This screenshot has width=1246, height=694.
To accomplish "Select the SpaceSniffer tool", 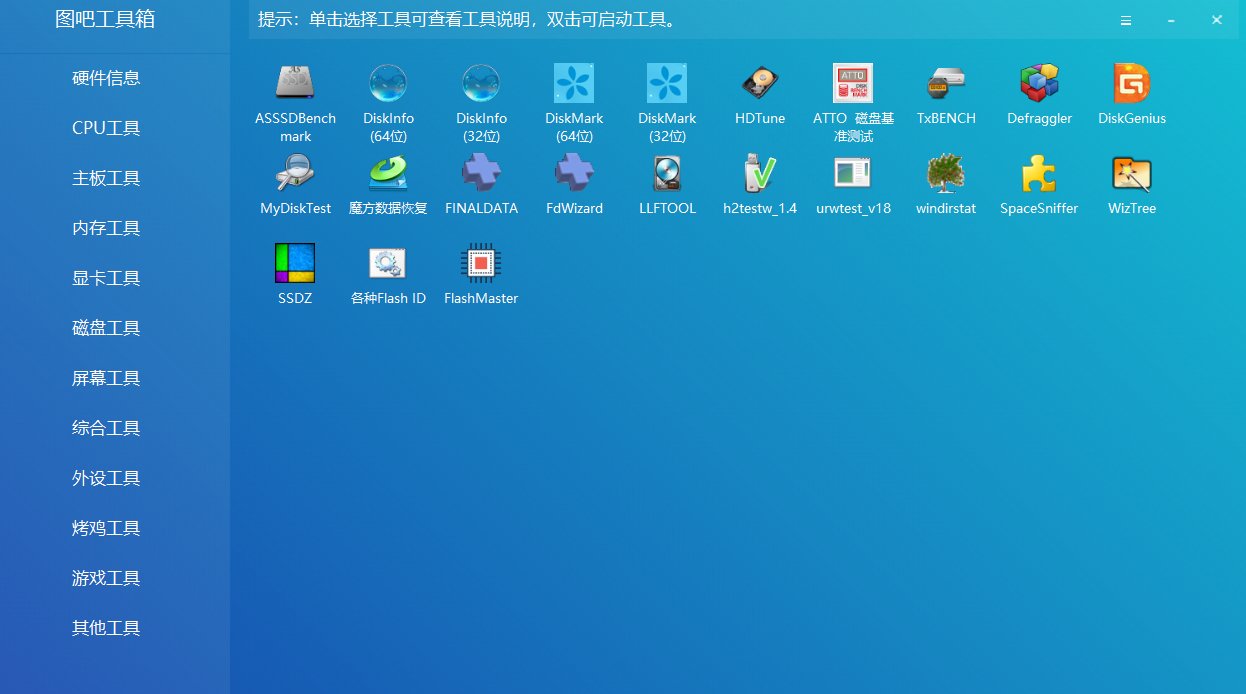I will coord(1039,173).
